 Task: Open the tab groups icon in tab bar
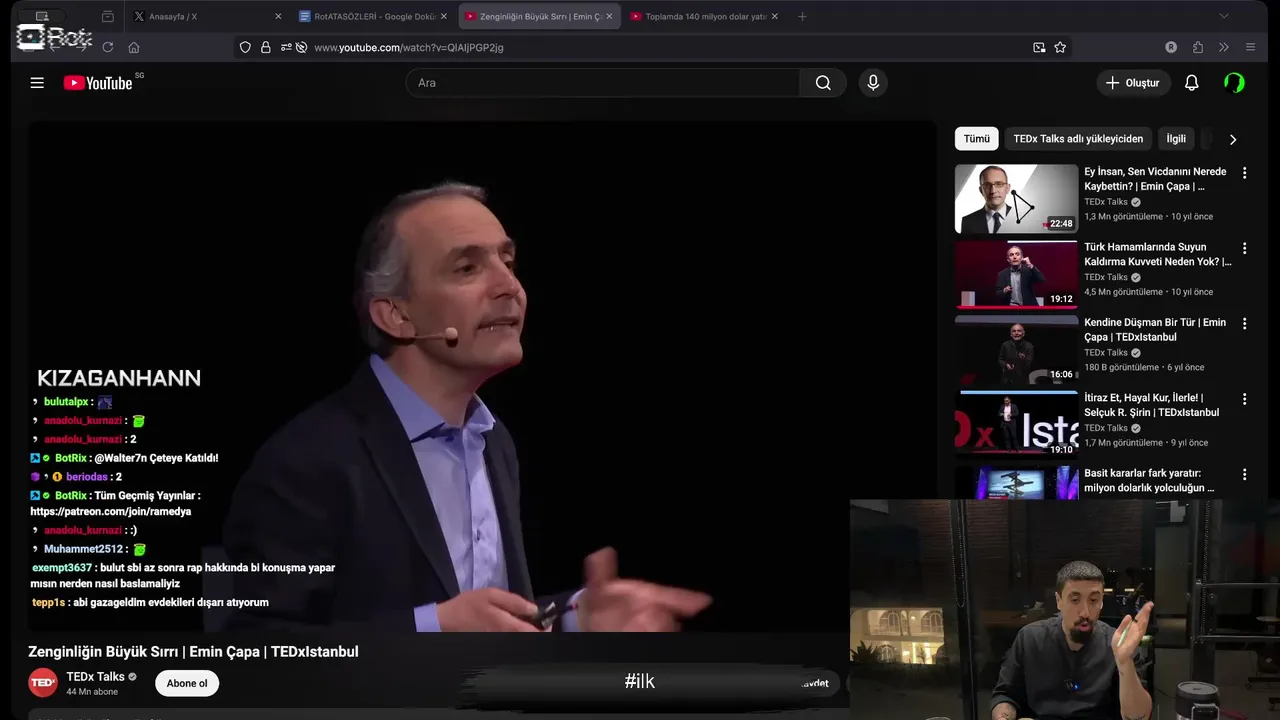pyautogui.click(x=108, y=16)
